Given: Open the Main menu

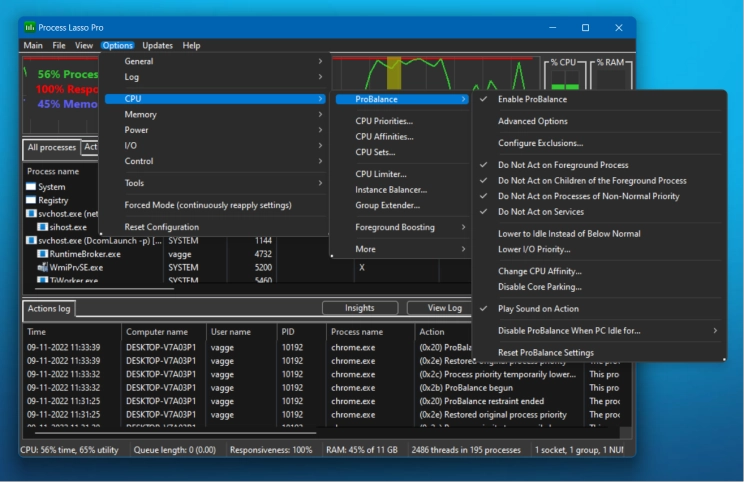Looking at the screenshot, I should (x=33, y=46).
